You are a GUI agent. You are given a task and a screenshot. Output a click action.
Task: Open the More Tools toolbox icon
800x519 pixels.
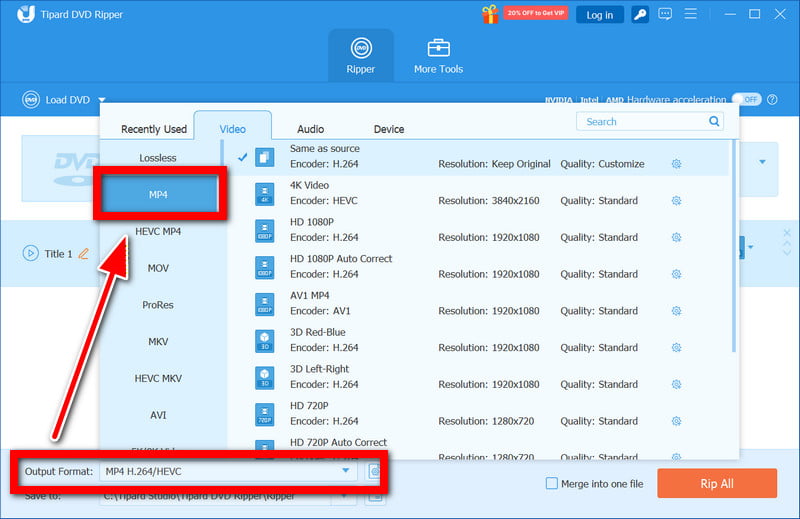[438, 49]
